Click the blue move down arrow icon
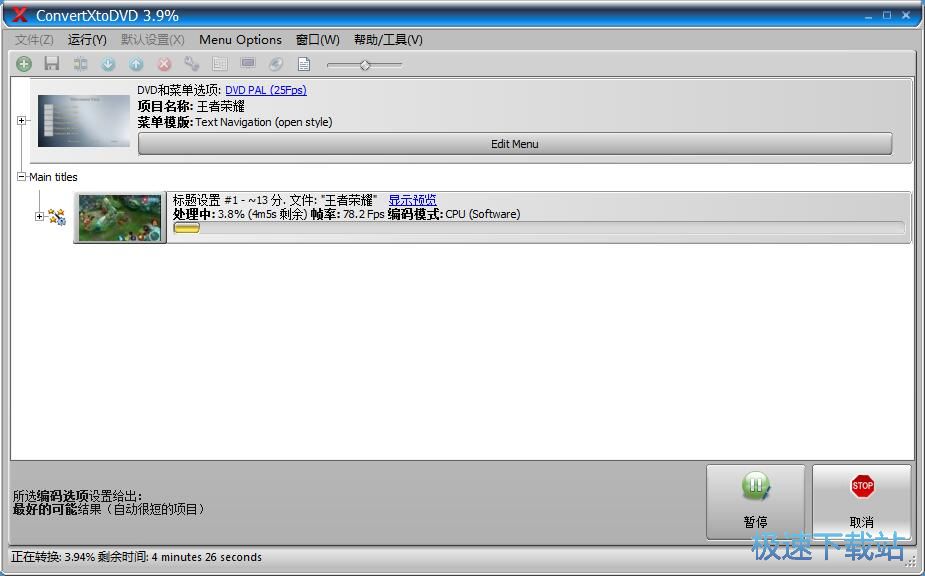 [108, 64]
